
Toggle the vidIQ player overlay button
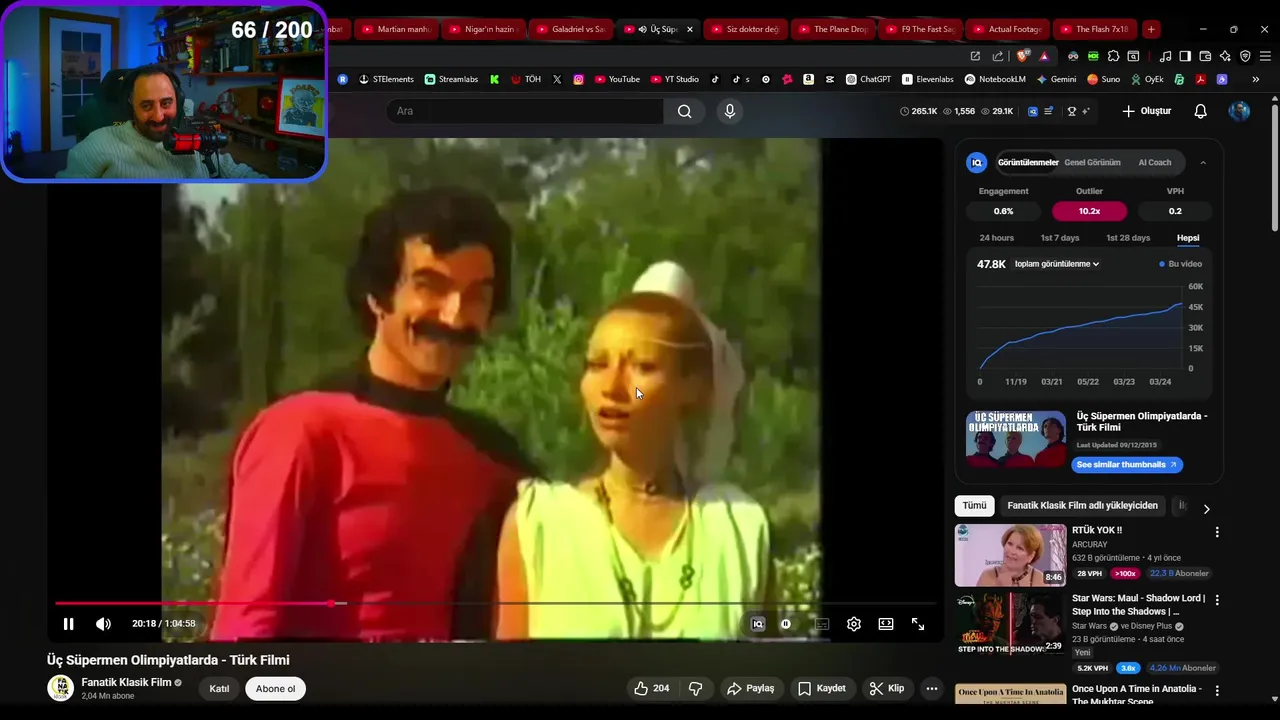758,624
